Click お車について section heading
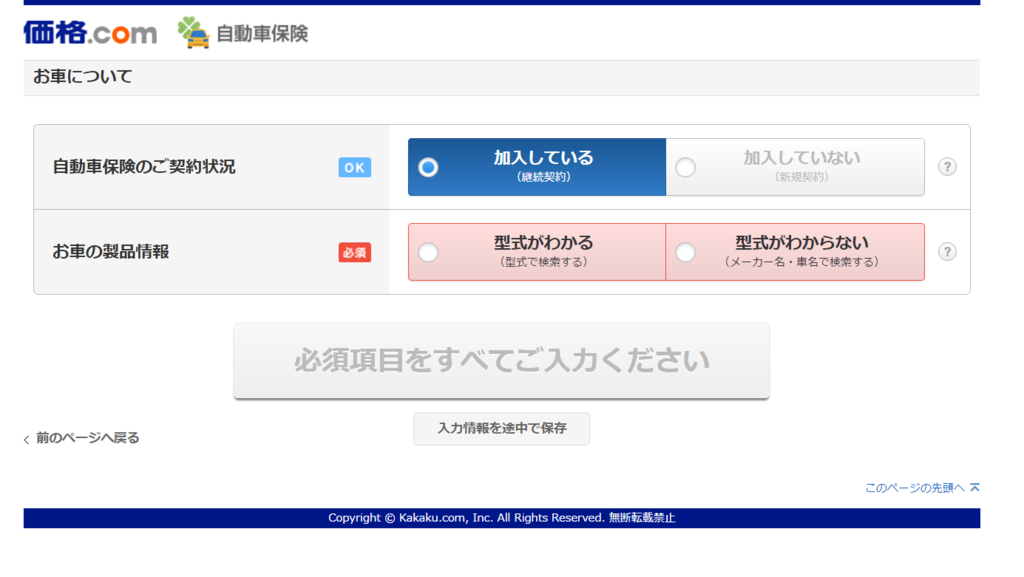This screenshot has height=577, width=1024. [x=82, y=76]
